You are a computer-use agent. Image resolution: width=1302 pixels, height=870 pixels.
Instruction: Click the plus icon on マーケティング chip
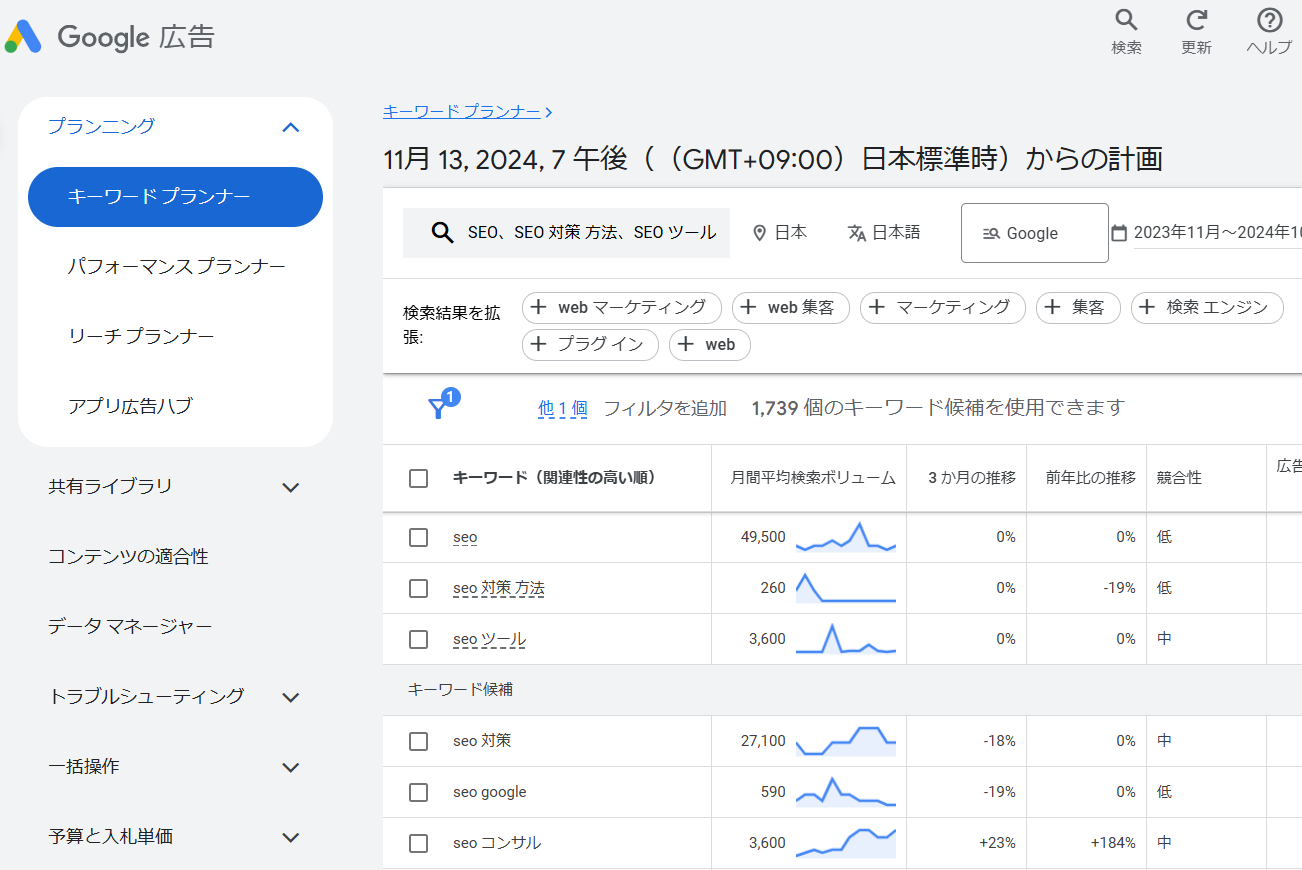(x=876, y=307)
